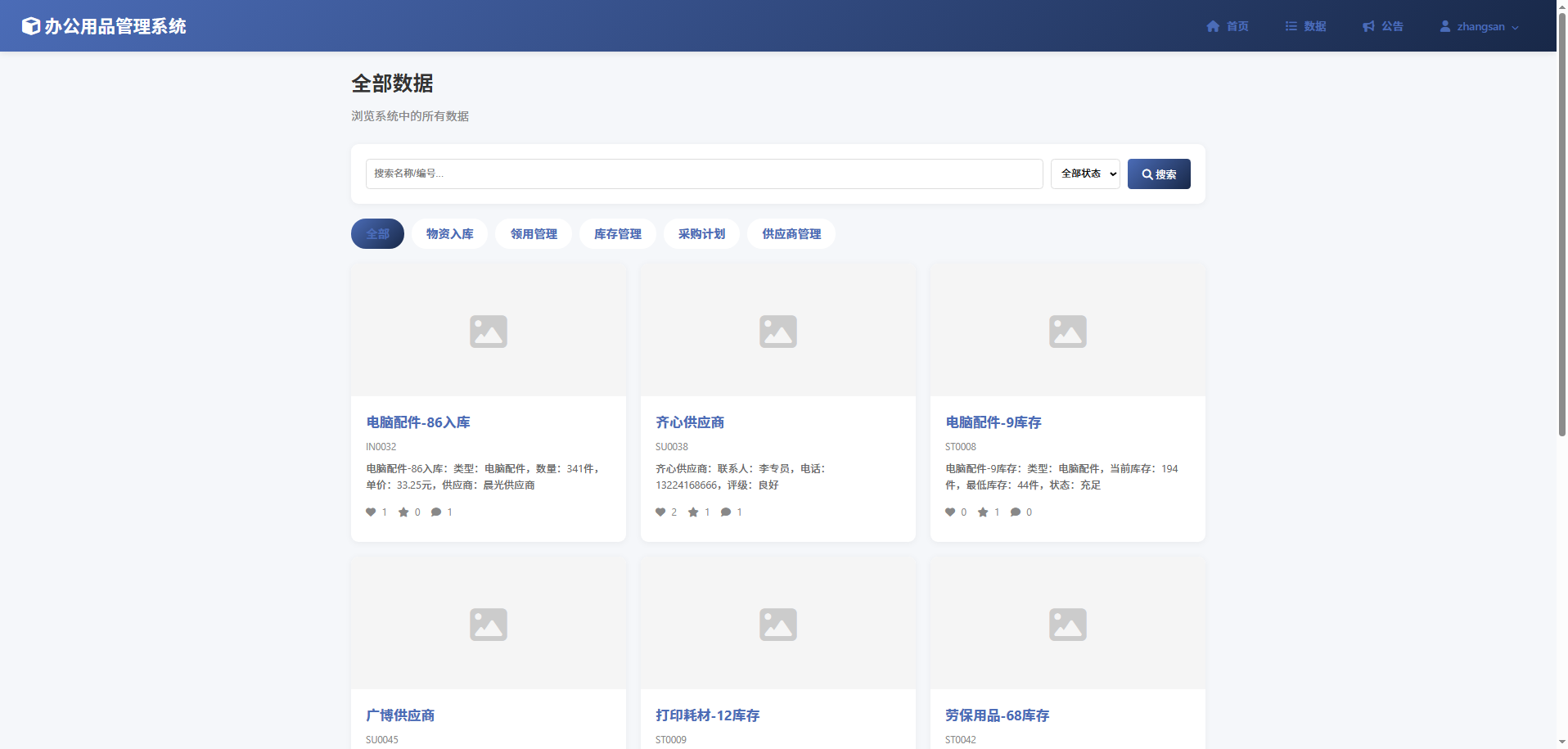The height and width of the screenshot is (749, 1568).
Task: Click the heart icon on 电脑配件-86入库 card
Action: point(371,512)
